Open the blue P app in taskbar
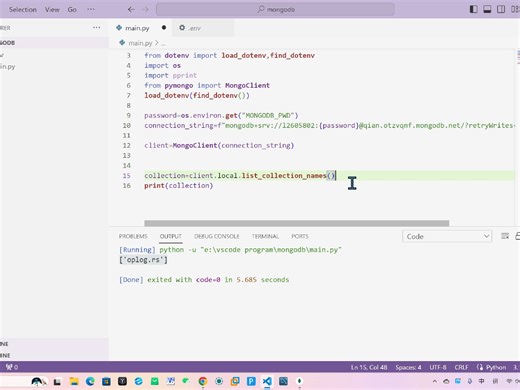The height and width of the screenshot is (390, 520). 251,381
